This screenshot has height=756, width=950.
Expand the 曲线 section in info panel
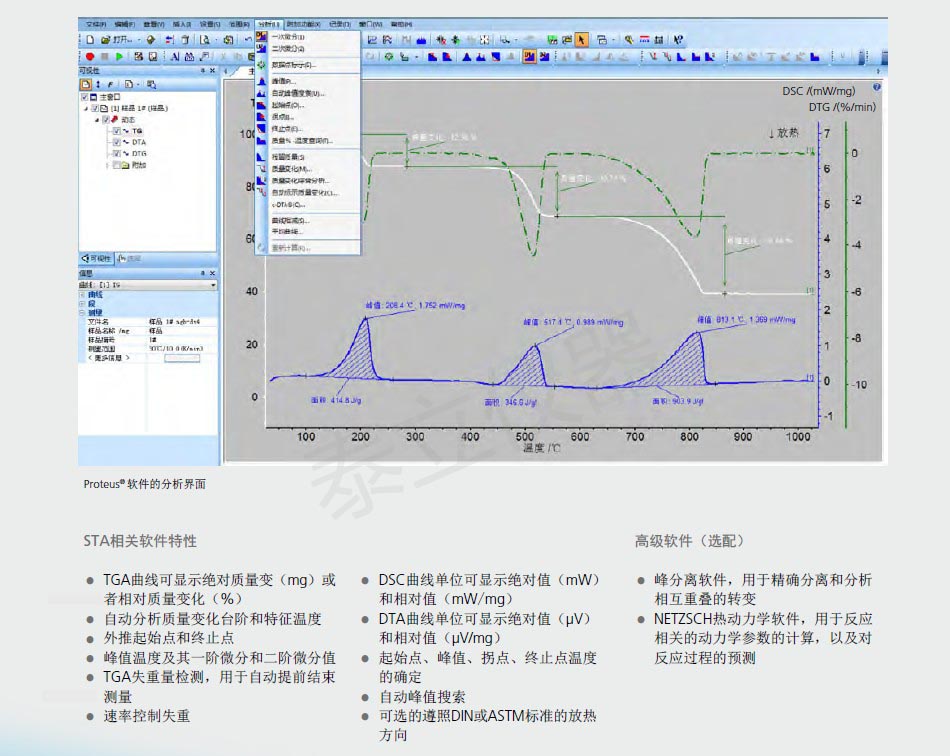[82, 295]
